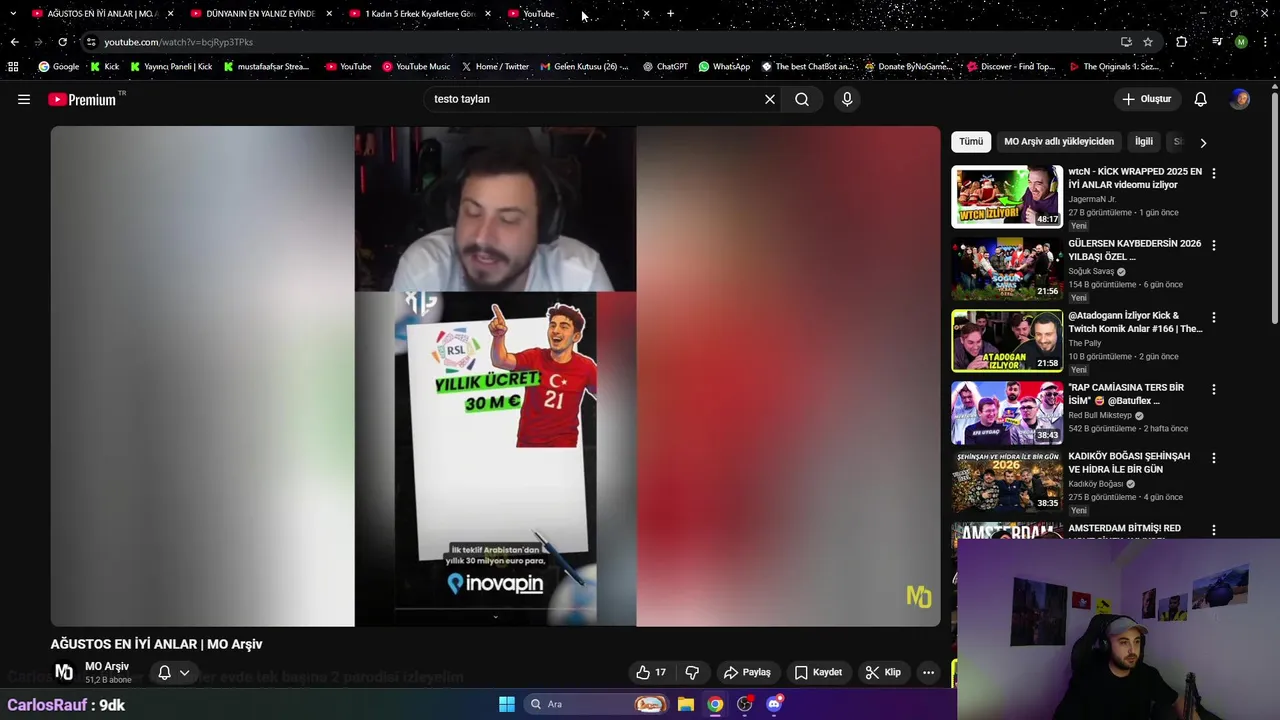Open Yayıncı Paneli Kick bookmark
This screenshot has height=720, width=1280.
coord(171,67)
